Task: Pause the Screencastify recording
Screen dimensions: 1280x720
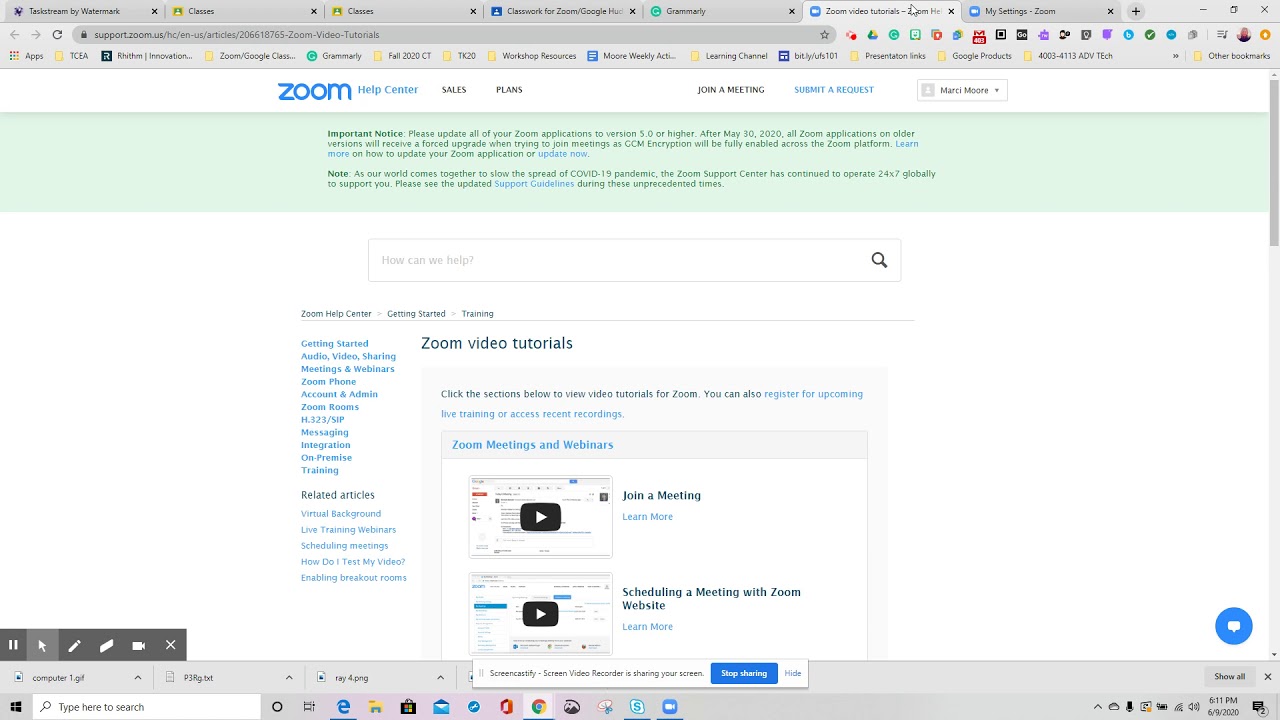Action: pyautogui.click(x=13, y=645)
